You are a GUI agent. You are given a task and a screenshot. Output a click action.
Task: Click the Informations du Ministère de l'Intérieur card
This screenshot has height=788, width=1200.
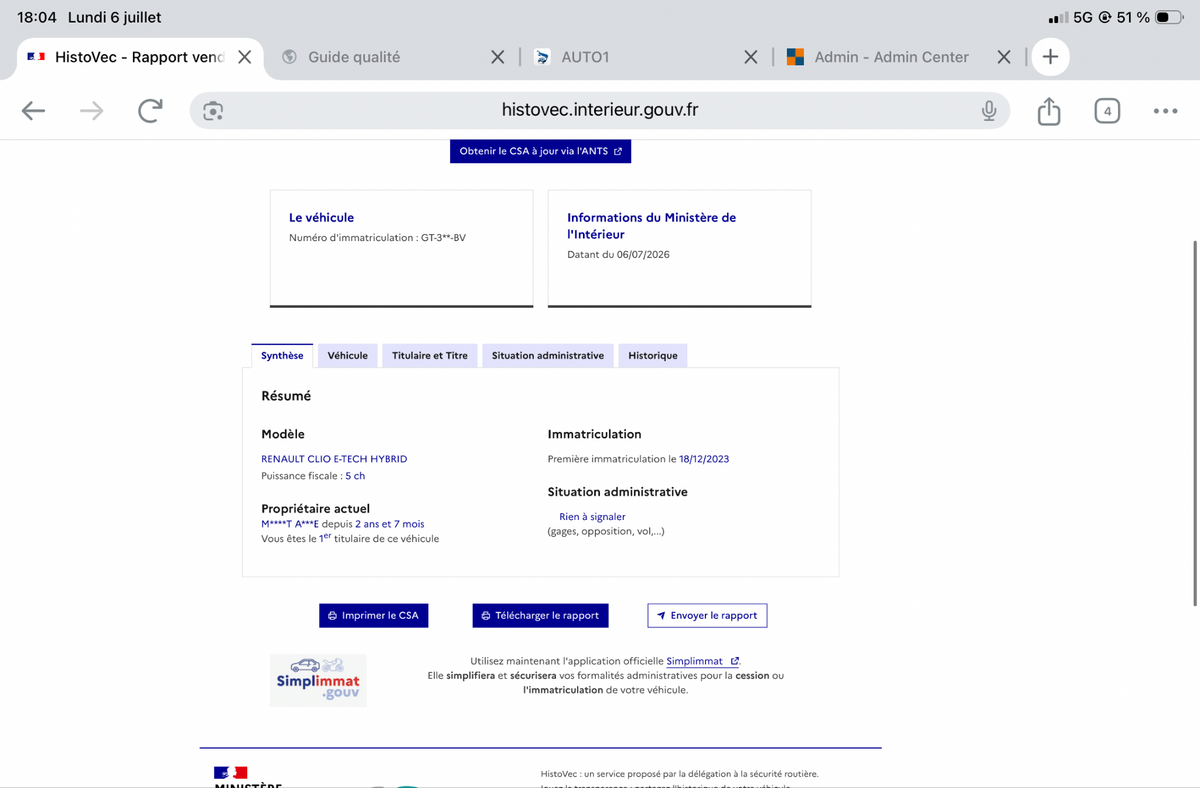(x=679, y=248)
